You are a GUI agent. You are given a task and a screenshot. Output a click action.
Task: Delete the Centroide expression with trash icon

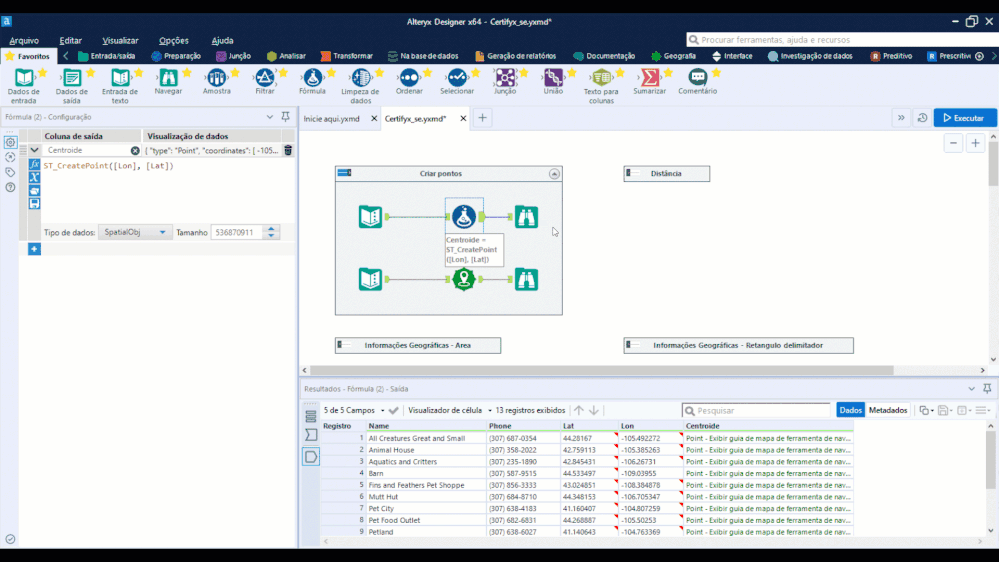(x=288, y=150)
